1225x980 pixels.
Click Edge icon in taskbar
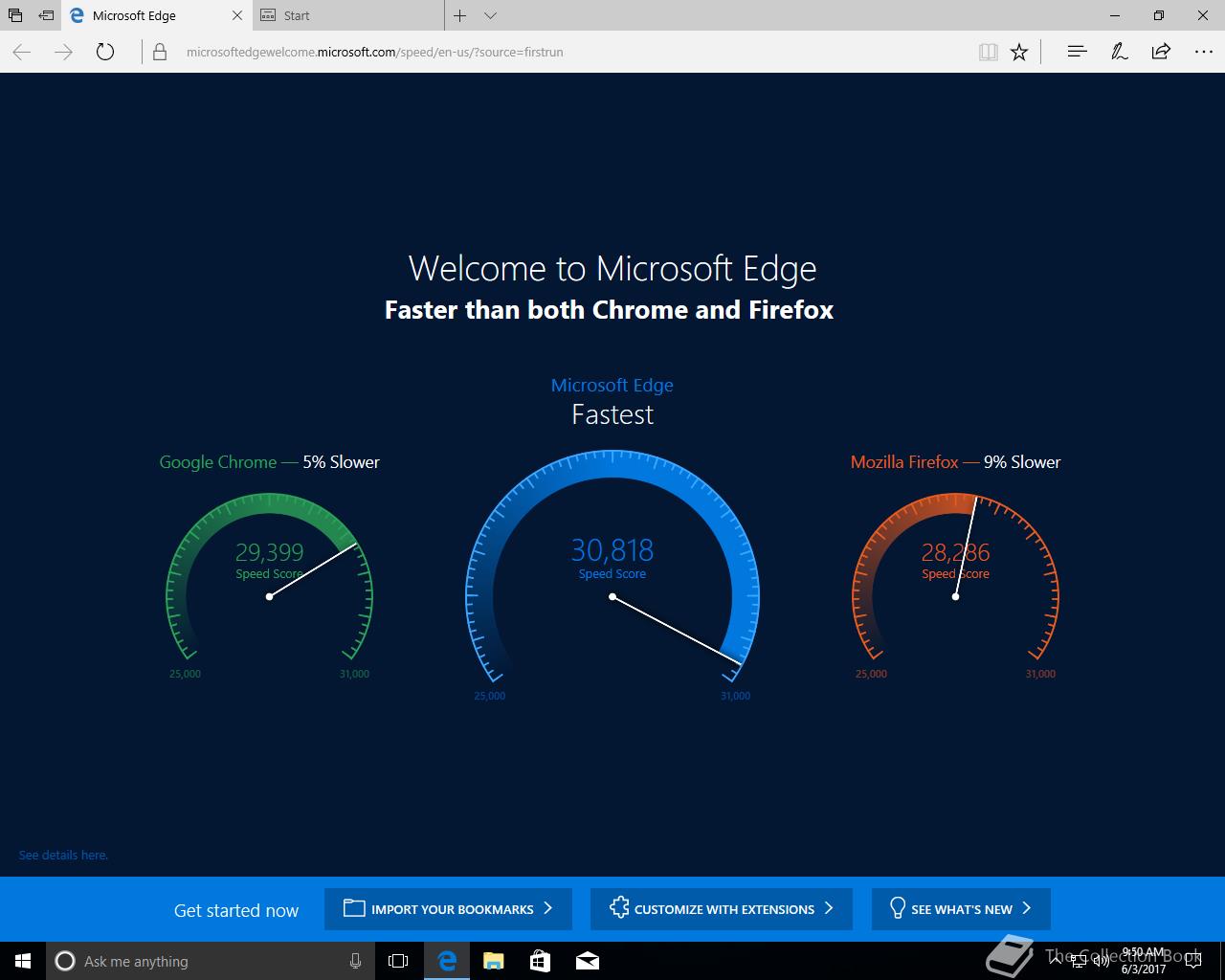pyautogui.click(x=446, y=961)
